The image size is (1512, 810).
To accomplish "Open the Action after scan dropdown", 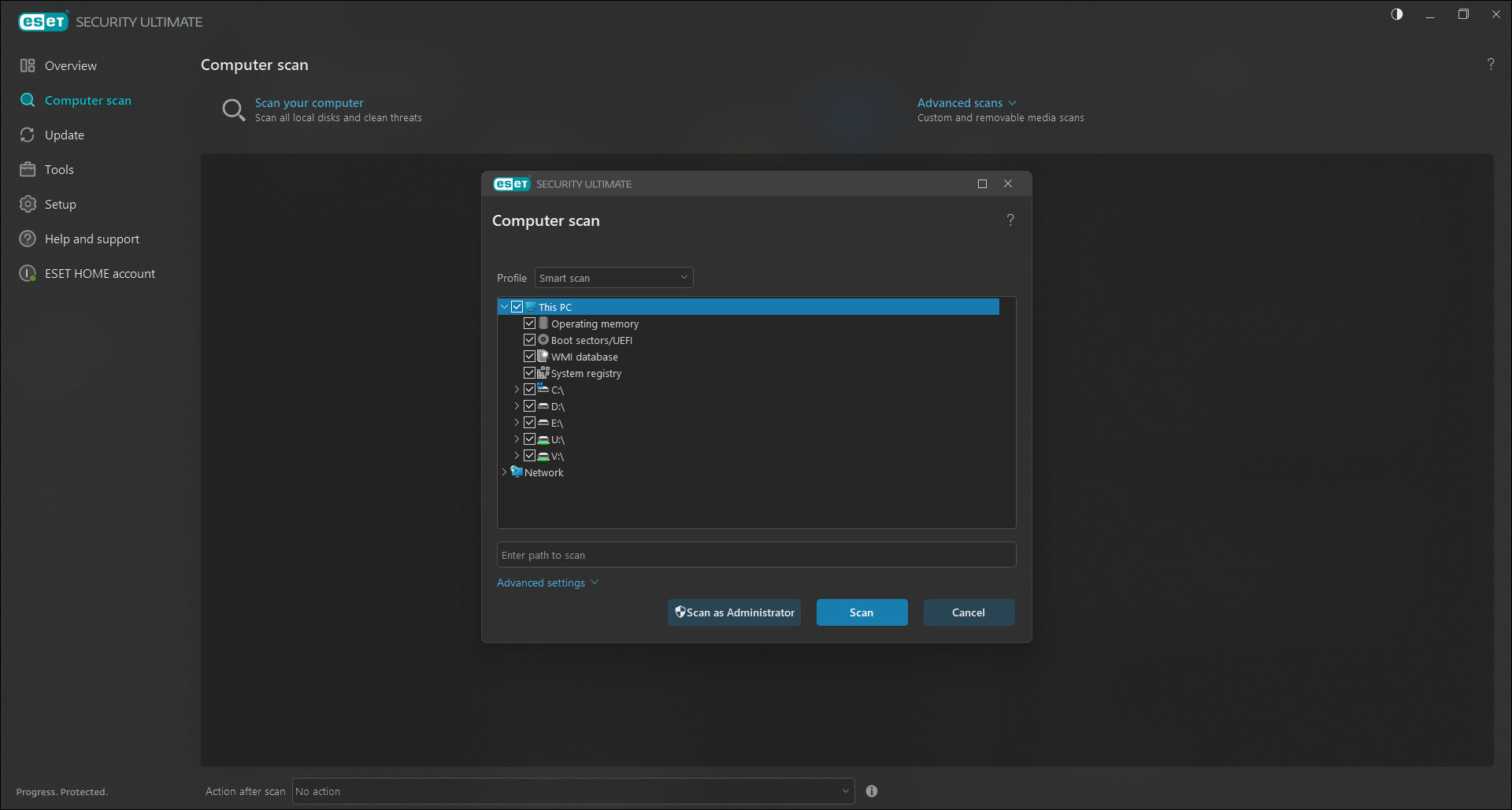I will coord(573,791).
